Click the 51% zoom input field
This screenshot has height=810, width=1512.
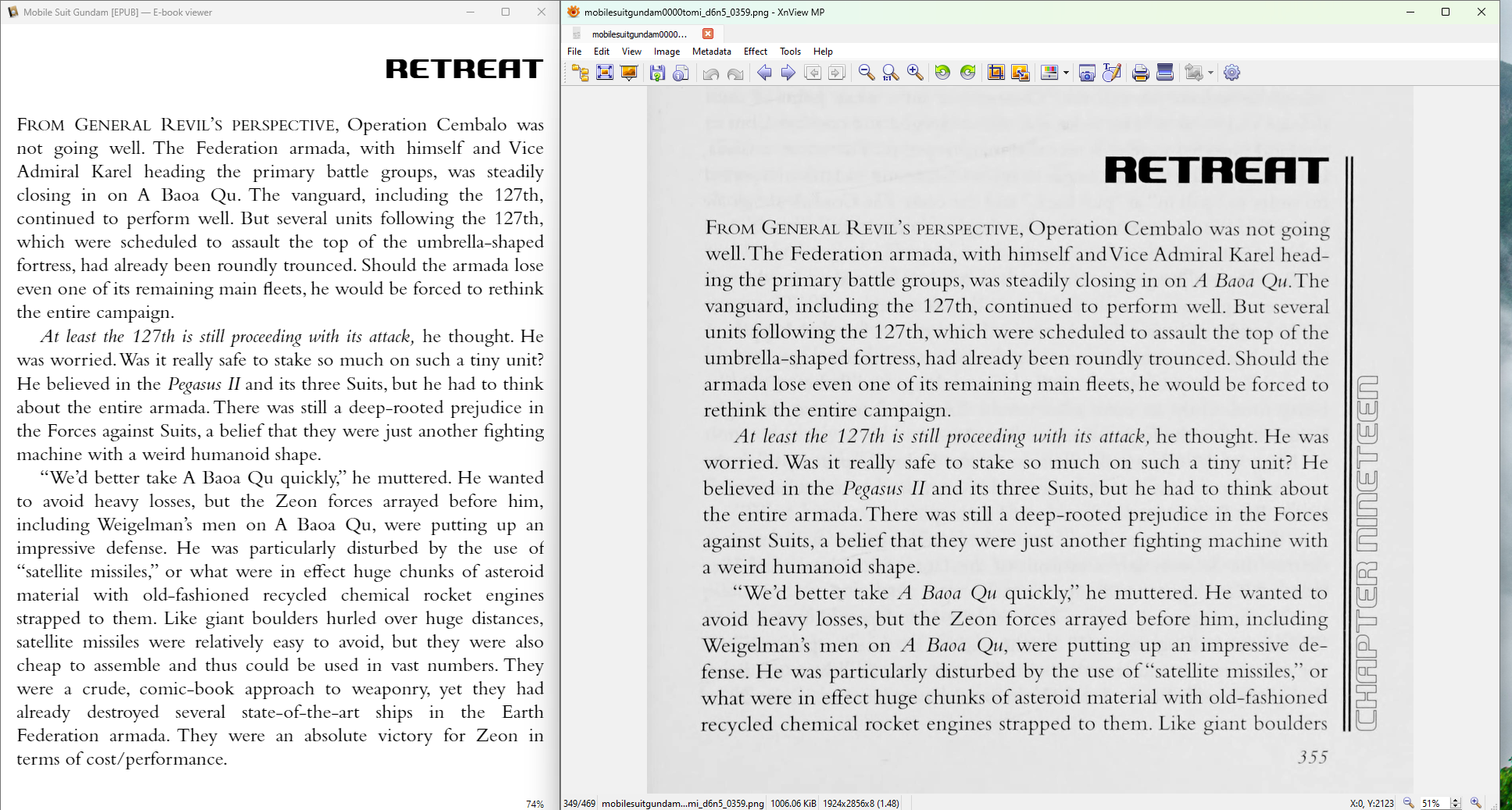coord(1435,803)
